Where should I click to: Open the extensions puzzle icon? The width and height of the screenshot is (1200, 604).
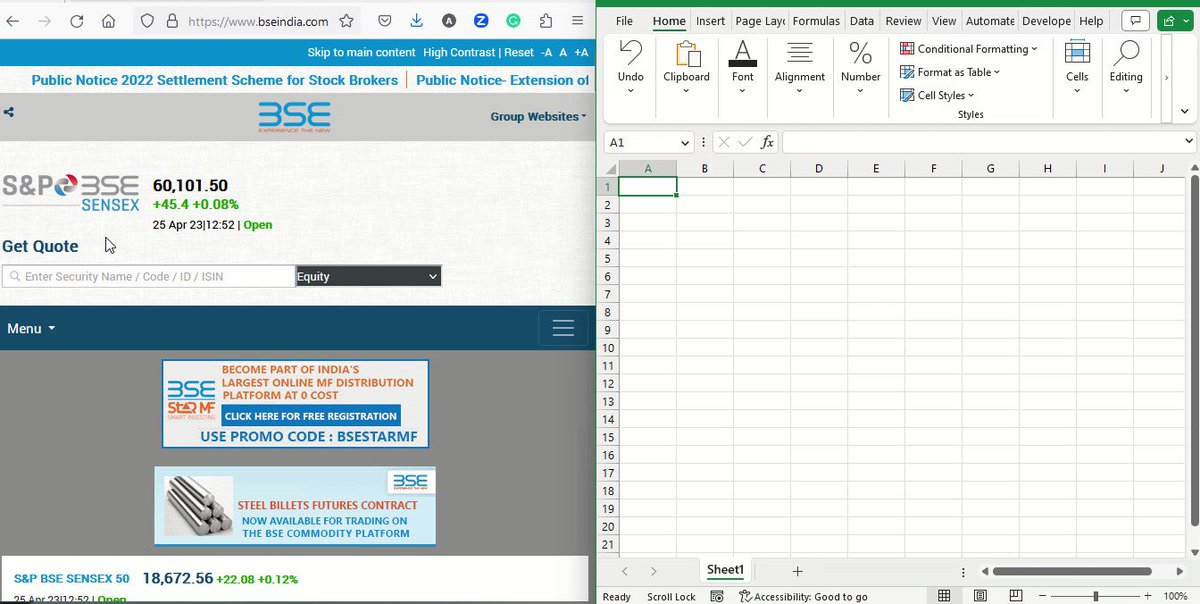click(545, 21)
